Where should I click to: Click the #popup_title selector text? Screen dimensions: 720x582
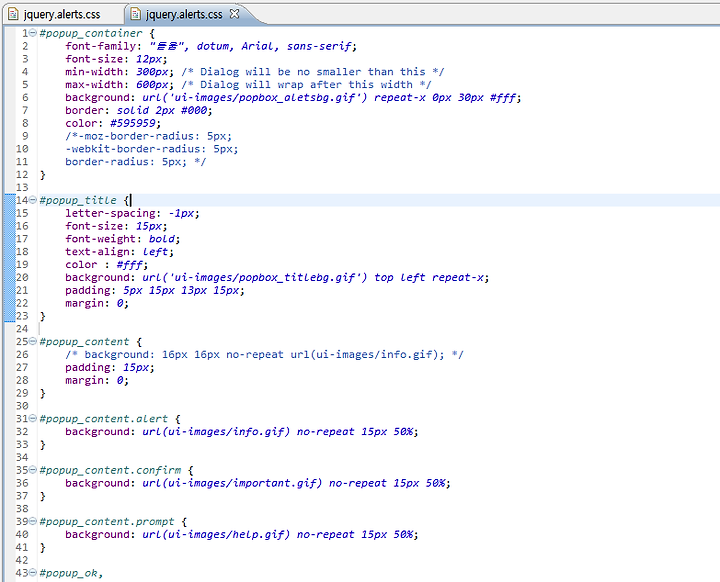click(x=78, y=201)
